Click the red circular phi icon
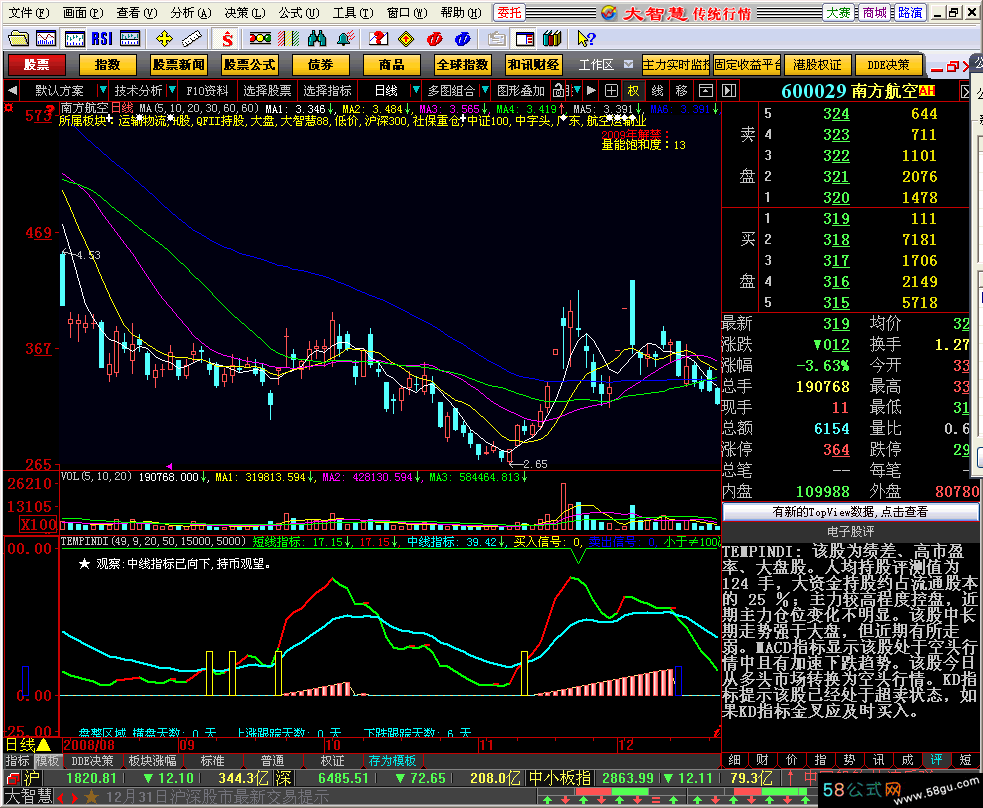Viewport: 983px width, 808px height. point(434,39)
